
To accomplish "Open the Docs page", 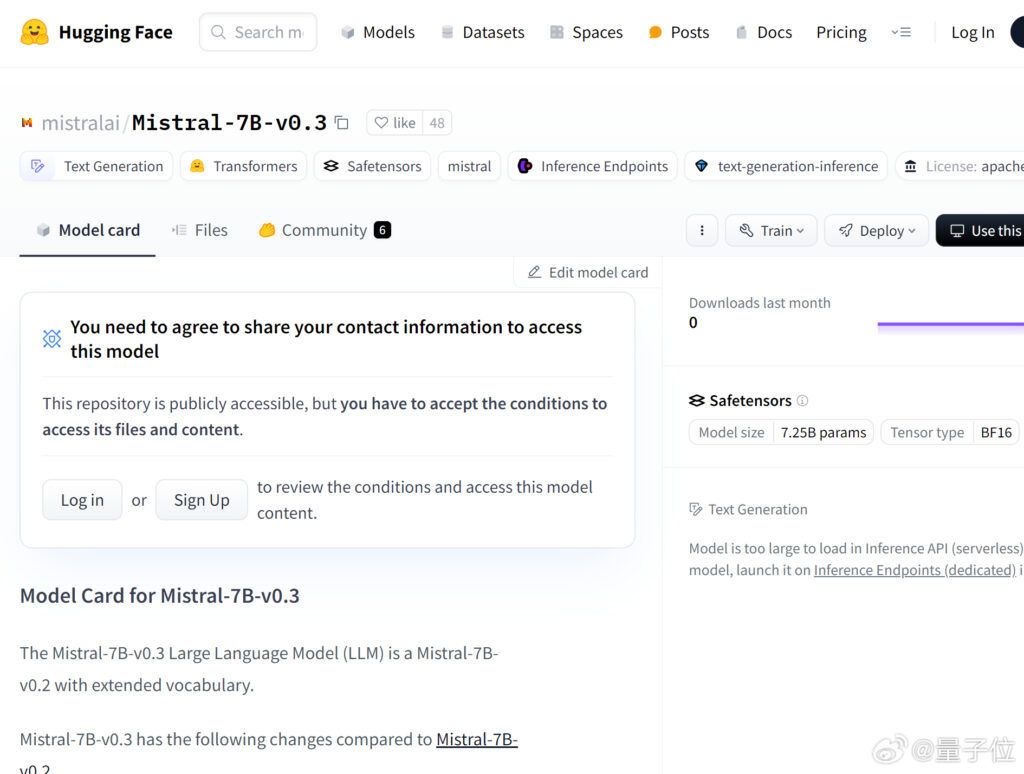I will [x=763, y=32].
